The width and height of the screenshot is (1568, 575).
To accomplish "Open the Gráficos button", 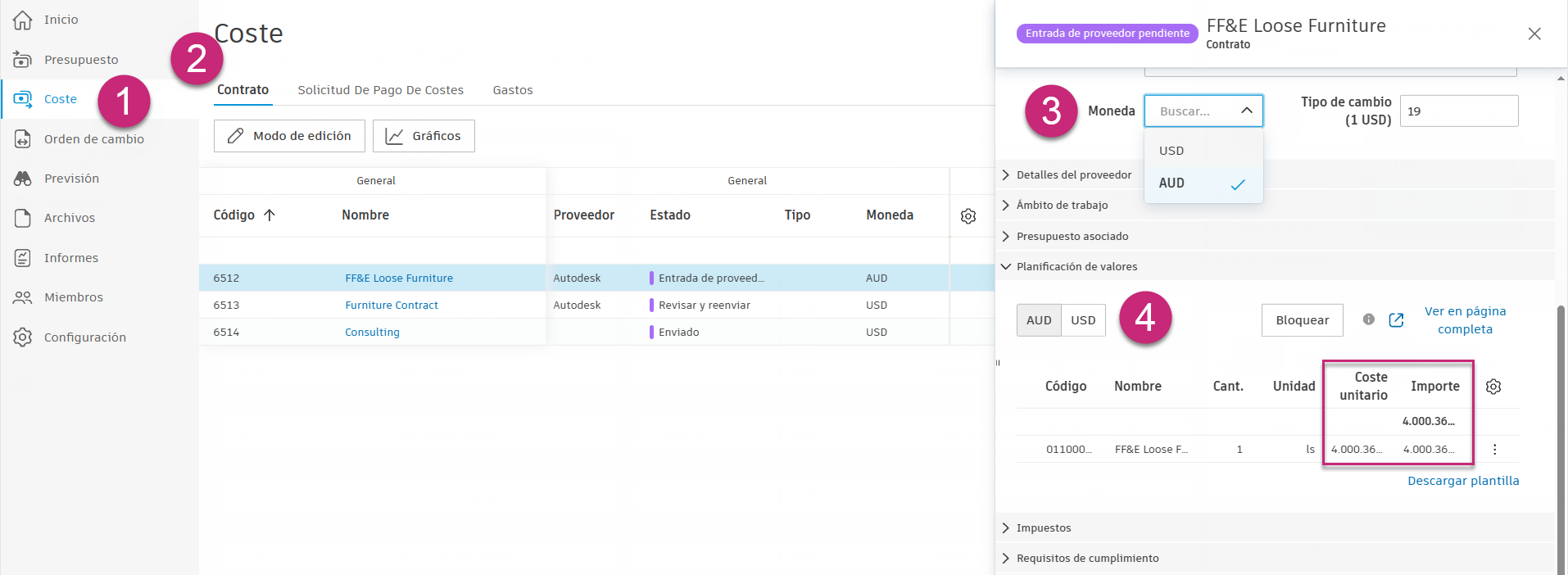I will pyautogui.click(x=424, y=136).
